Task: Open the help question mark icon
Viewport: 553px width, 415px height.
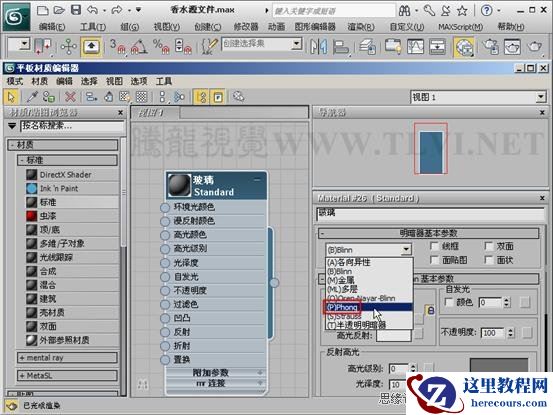Action: click(487, 11)
